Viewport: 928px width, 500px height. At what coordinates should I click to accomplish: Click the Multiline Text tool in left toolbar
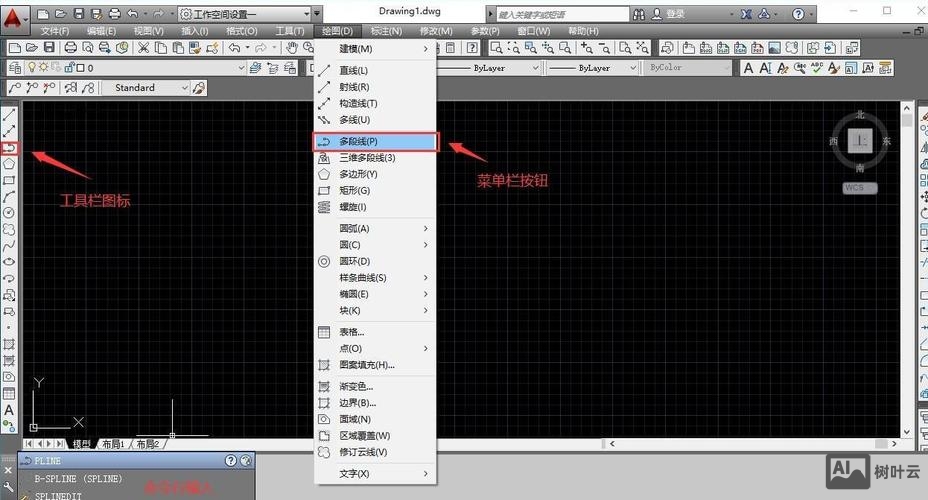coord(9,410)
